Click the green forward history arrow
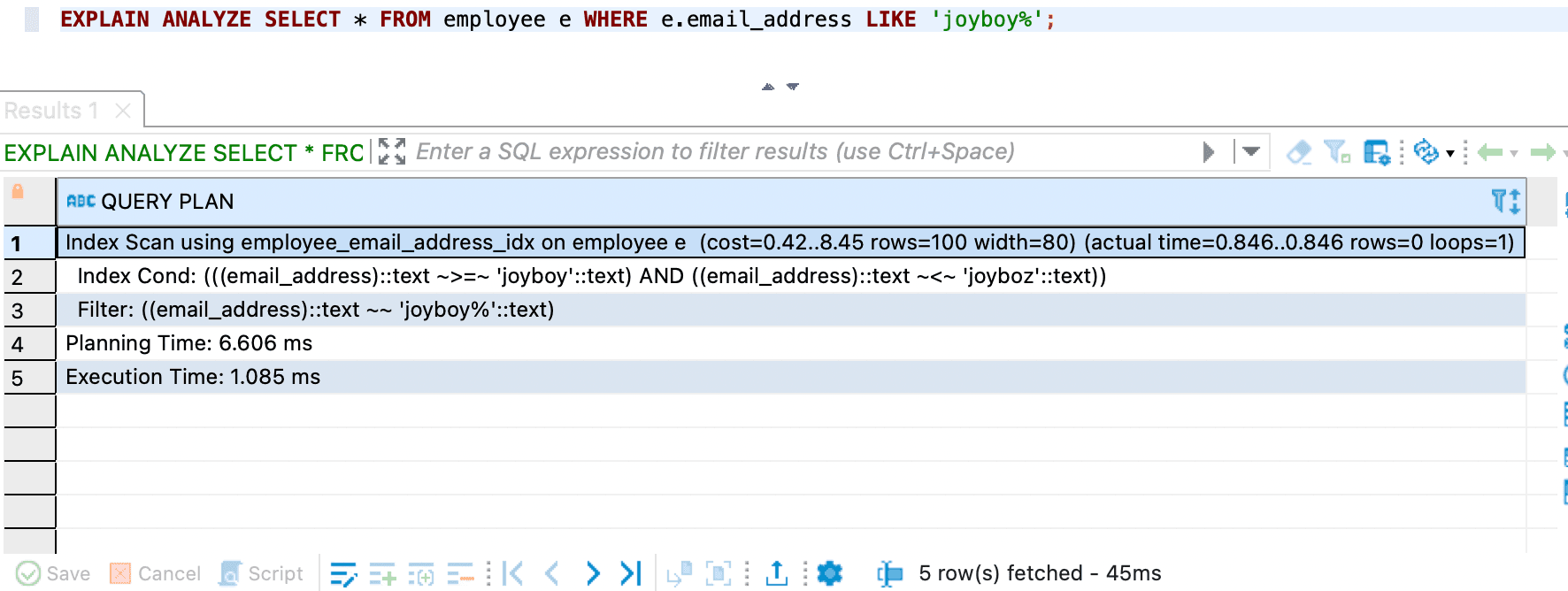 tap(1543, 152)
